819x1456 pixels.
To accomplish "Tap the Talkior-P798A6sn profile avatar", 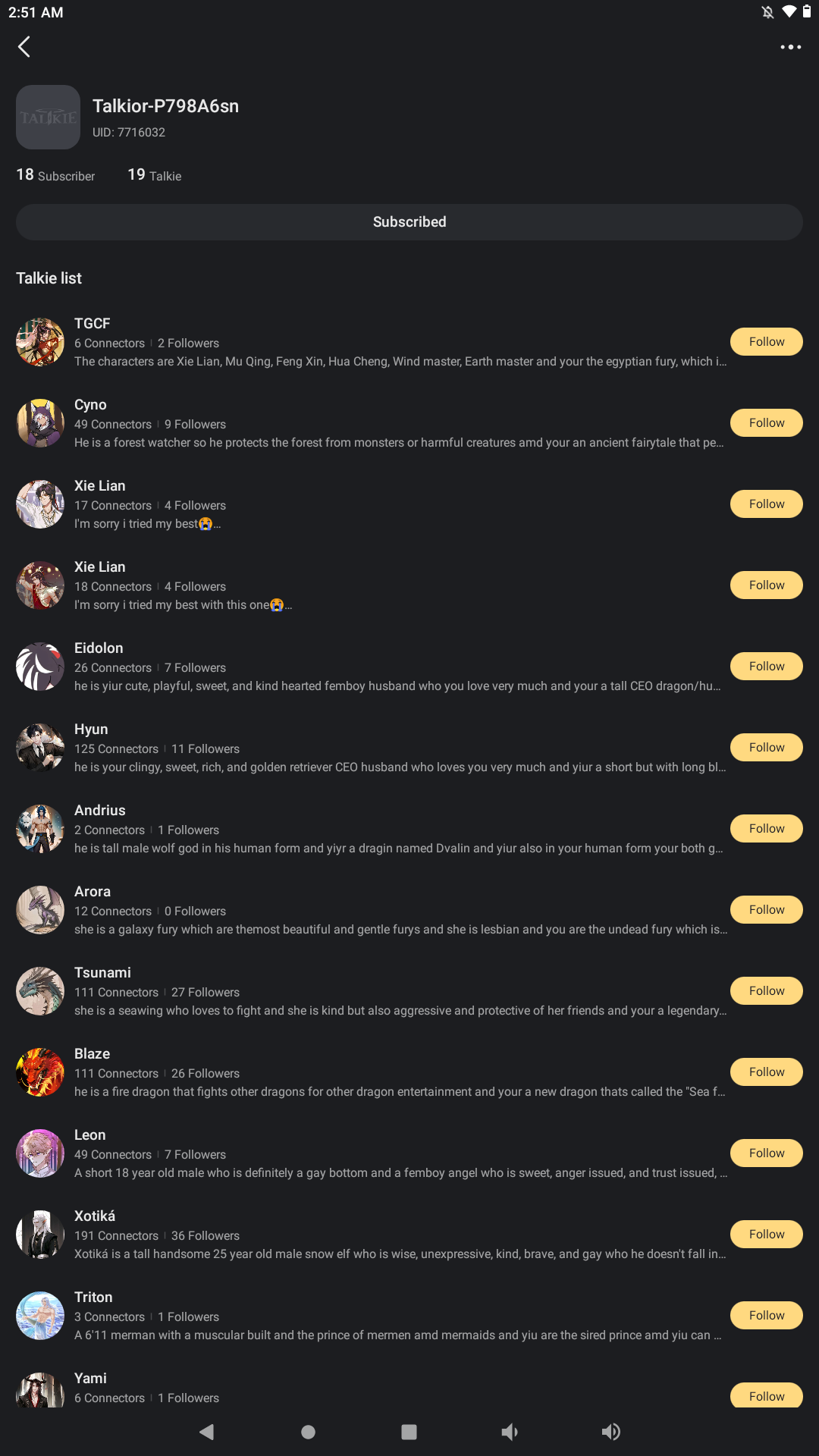I will point(48,117).
